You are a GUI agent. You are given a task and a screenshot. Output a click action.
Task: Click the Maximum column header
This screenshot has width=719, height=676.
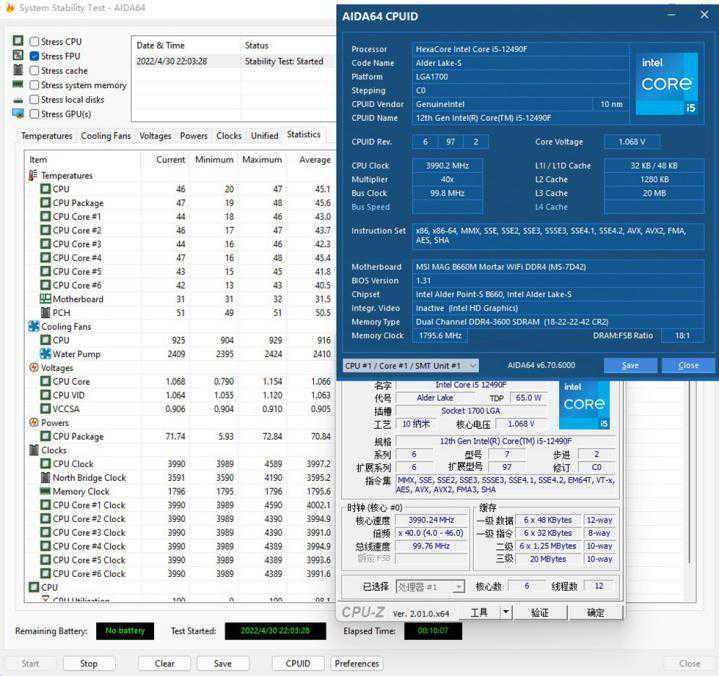pos(262,160)
